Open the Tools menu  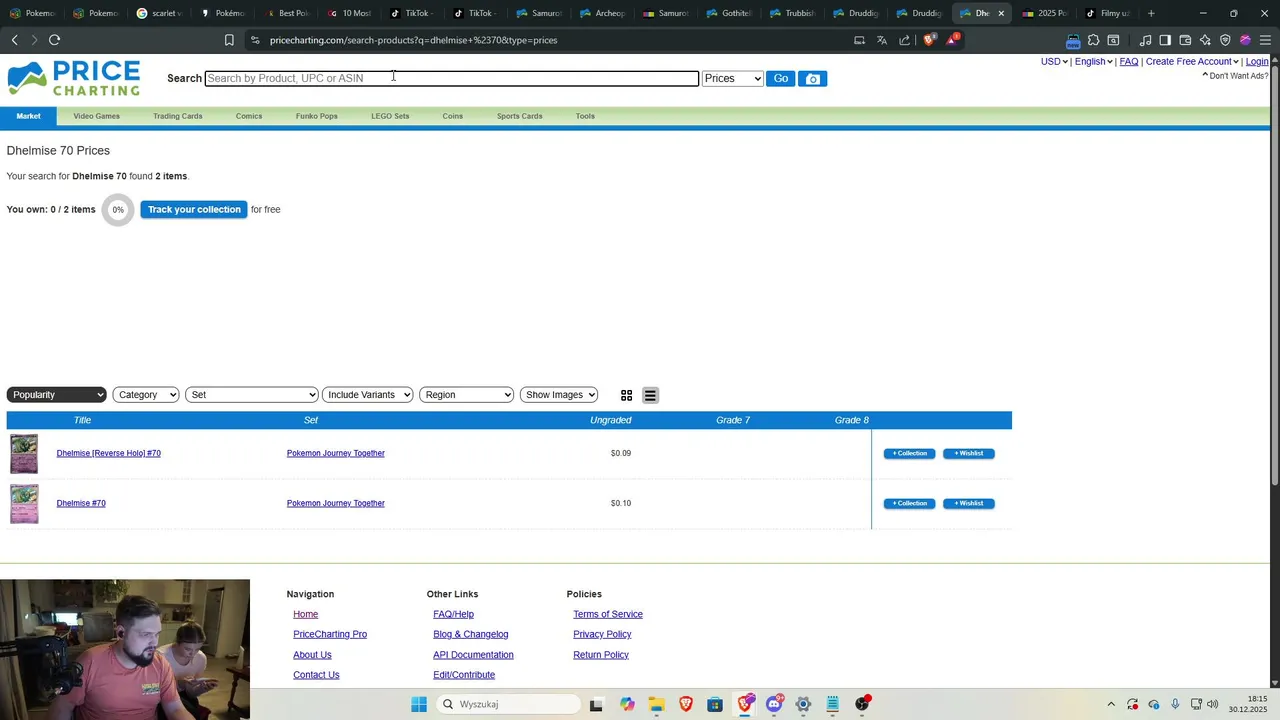pos(585,116)
